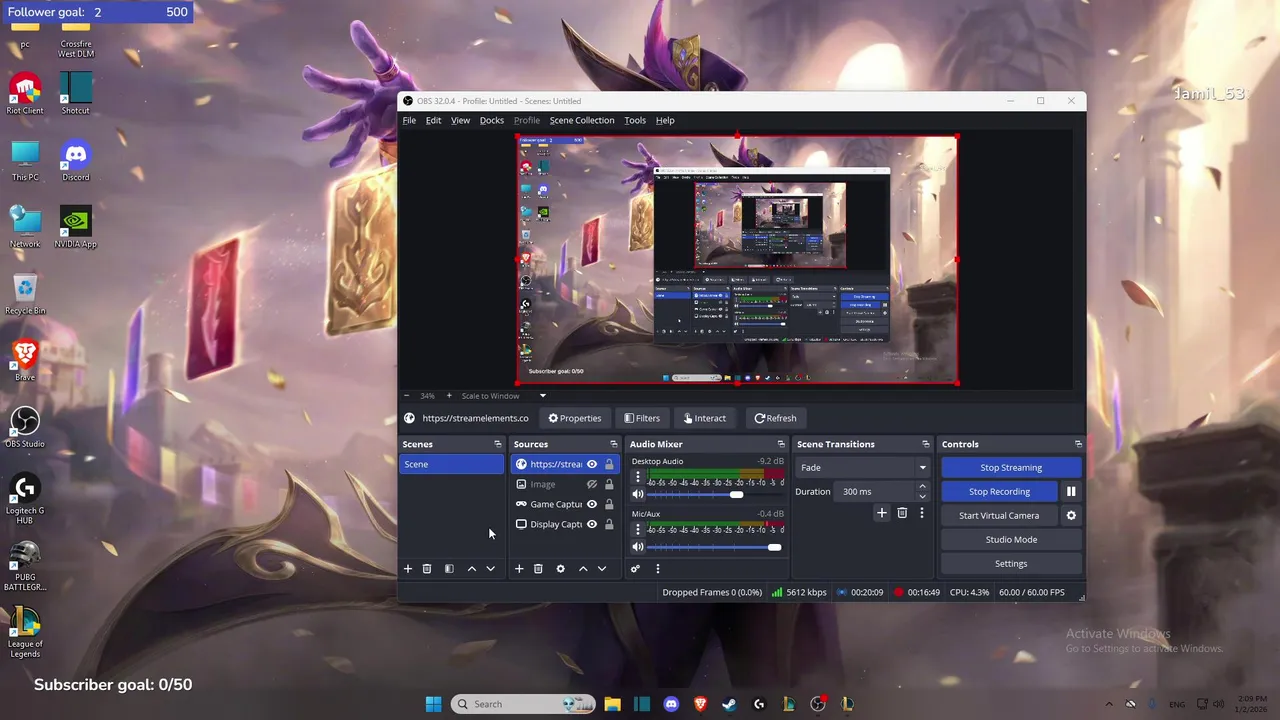The image size is (1280, 720).
Task: Decrease transition duration stepper down
Action: coord(922,496)
